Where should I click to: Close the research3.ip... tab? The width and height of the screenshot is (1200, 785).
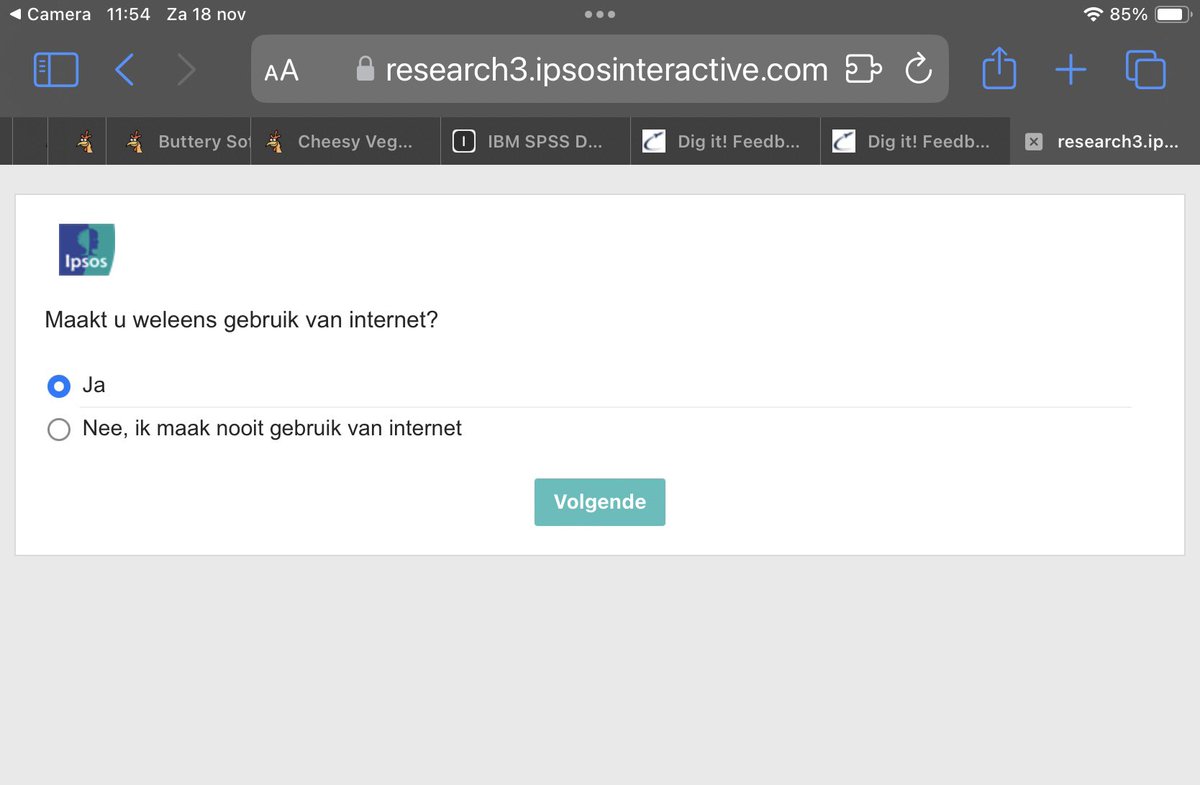click(x=1035, y=142)
